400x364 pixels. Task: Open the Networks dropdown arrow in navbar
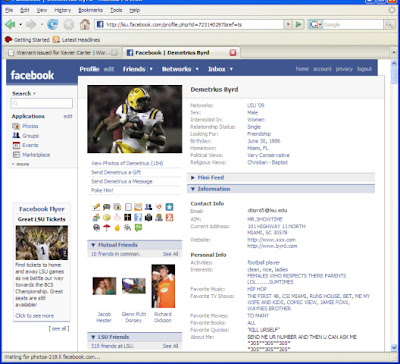coord(197,69)
